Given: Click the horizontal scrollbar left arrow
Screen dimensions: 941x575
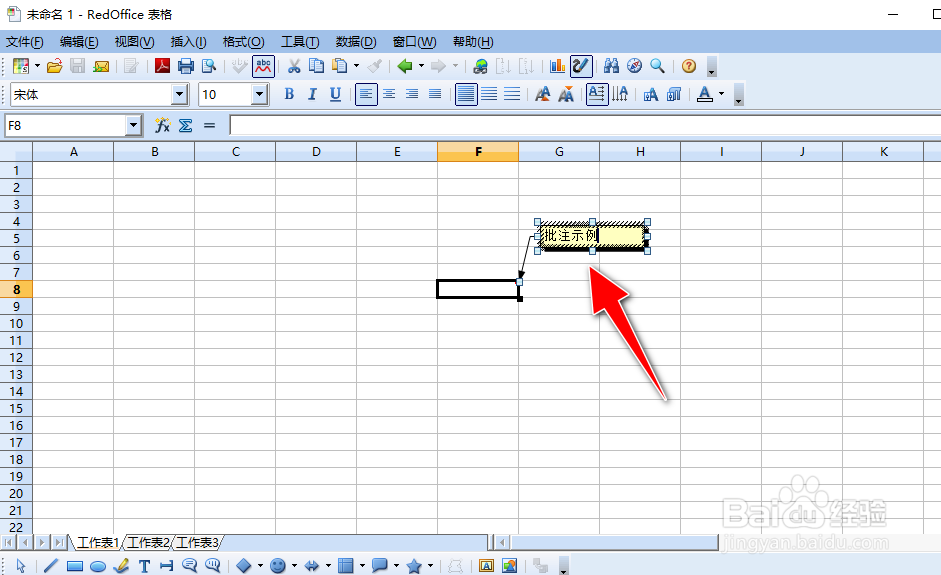Looking at the screenshot, I should click(x=502, y=543).
